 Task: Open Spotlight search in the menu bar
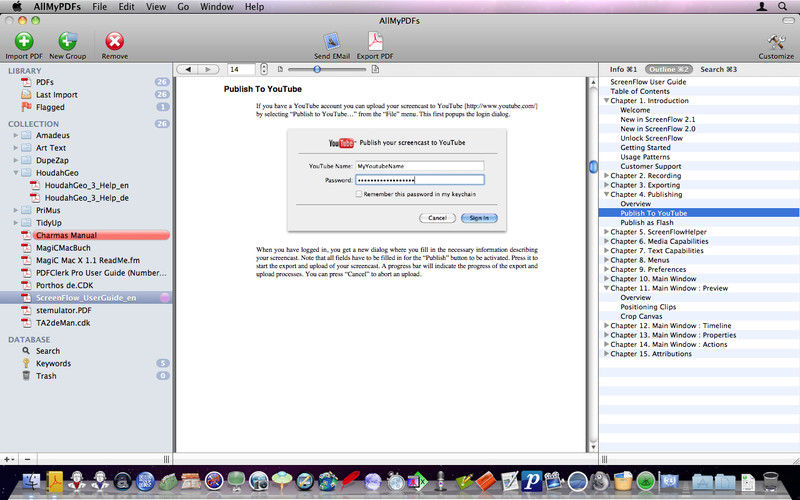point(782,7)
